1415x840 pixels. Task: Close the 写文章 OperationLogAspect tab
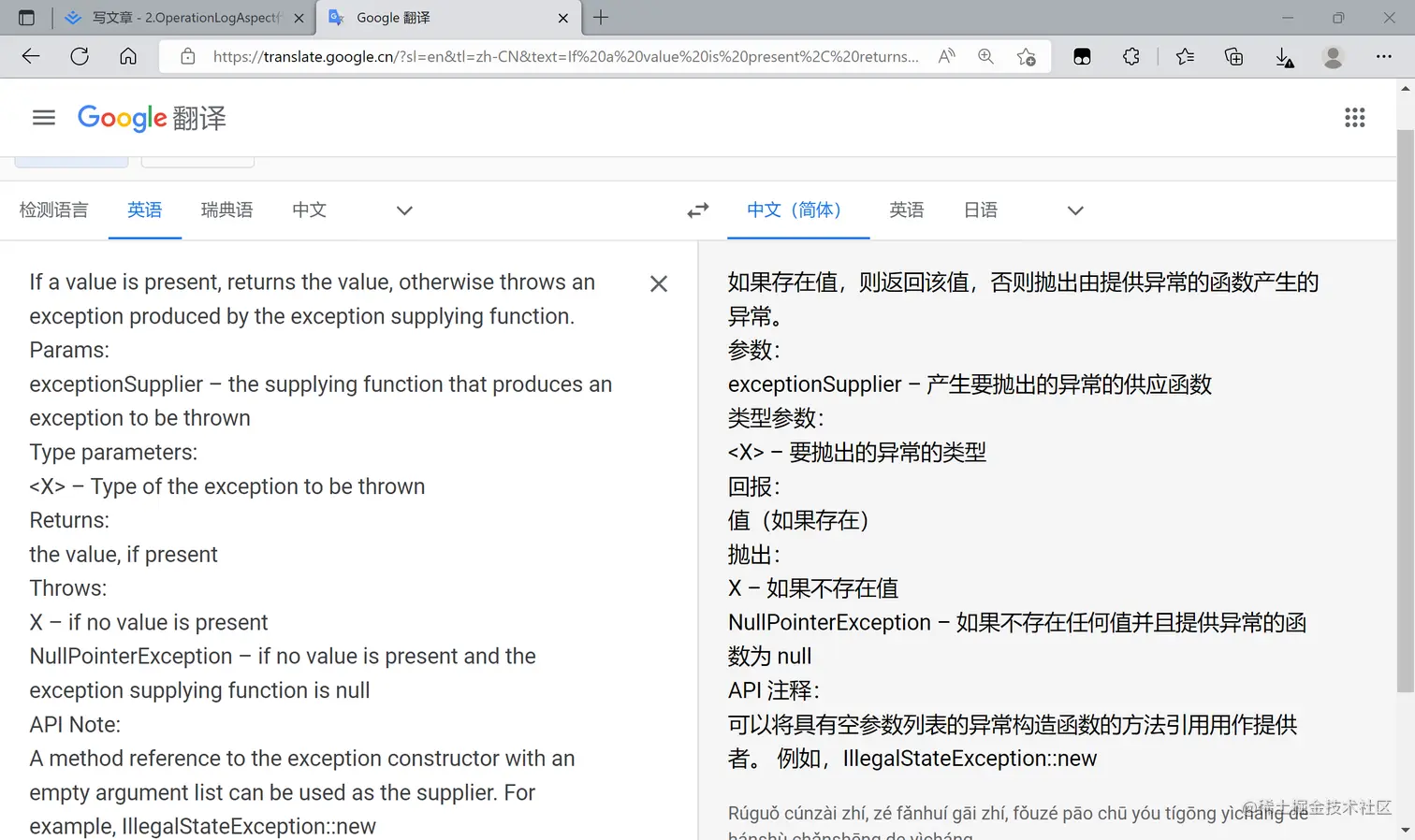(299, 18)
